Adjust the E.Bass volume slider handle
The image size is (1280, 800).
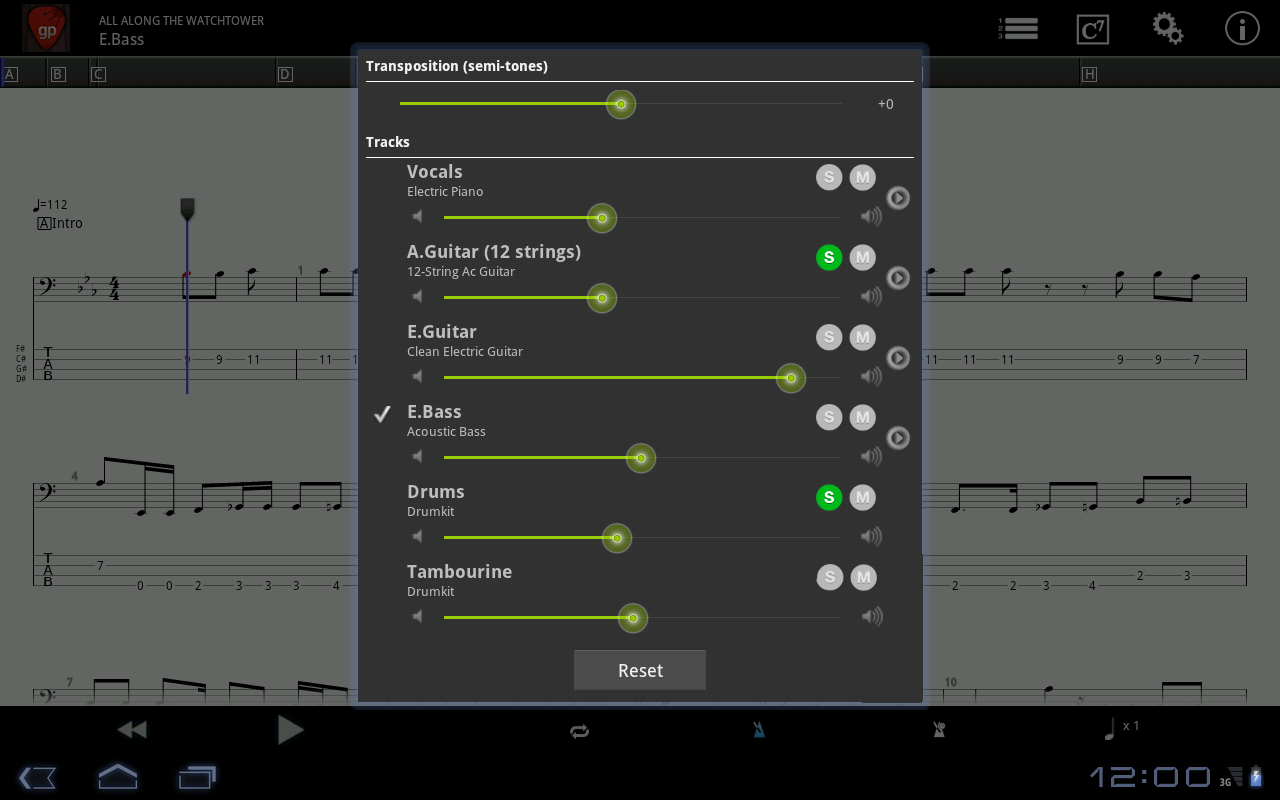(641, 458)
